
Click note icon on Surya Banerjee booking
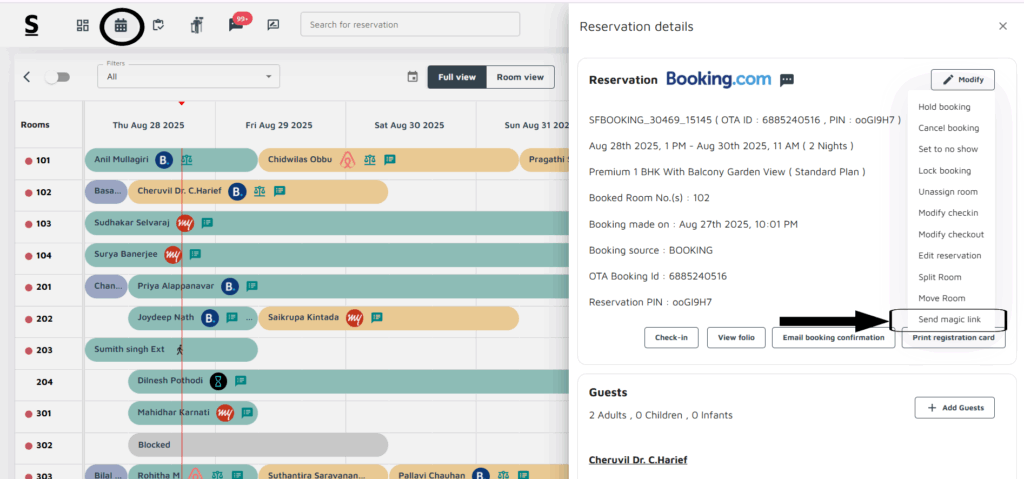click(195, 254)
